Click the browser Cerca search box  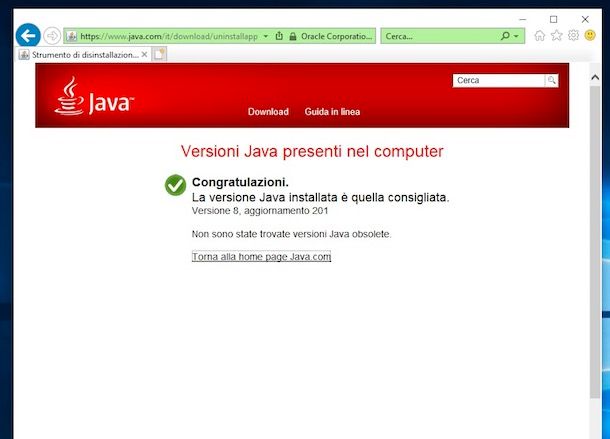[x=440, y=36]
